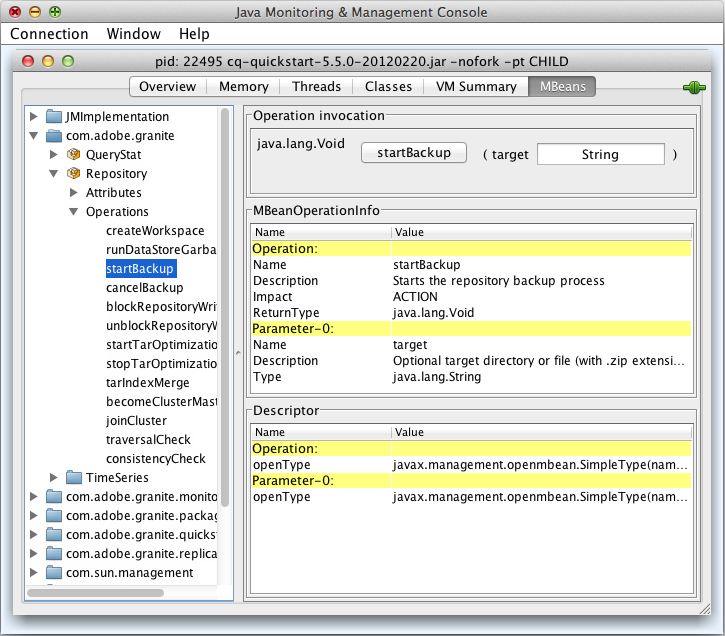
Task: Select the cancelBackup operation
Action: pyautogui.click(x=145, y=287)
